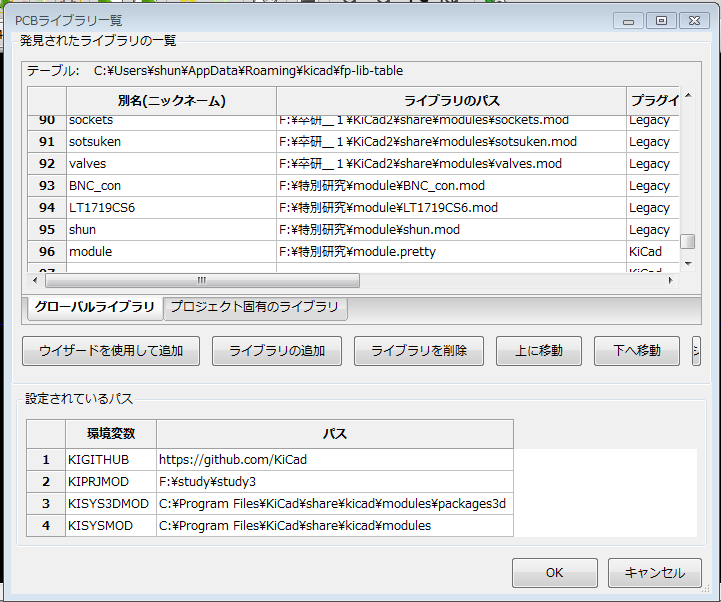Click the ウイザードを使用して追加 button
This screenshot has width=721, height=602.
click(x=111, y=351)
